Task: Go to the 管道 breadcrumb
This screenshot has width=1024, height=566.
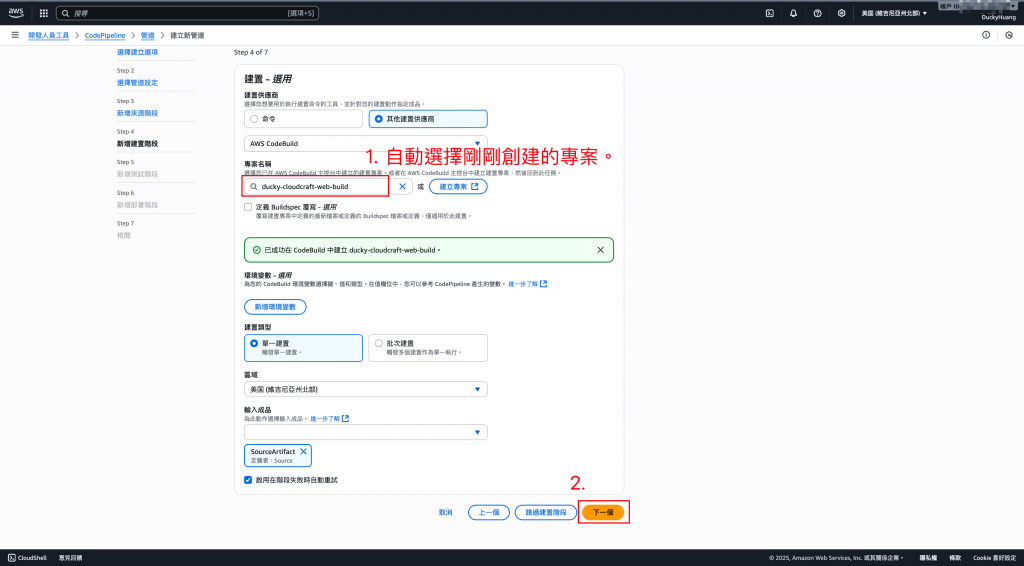Action: tap(148, 35)
